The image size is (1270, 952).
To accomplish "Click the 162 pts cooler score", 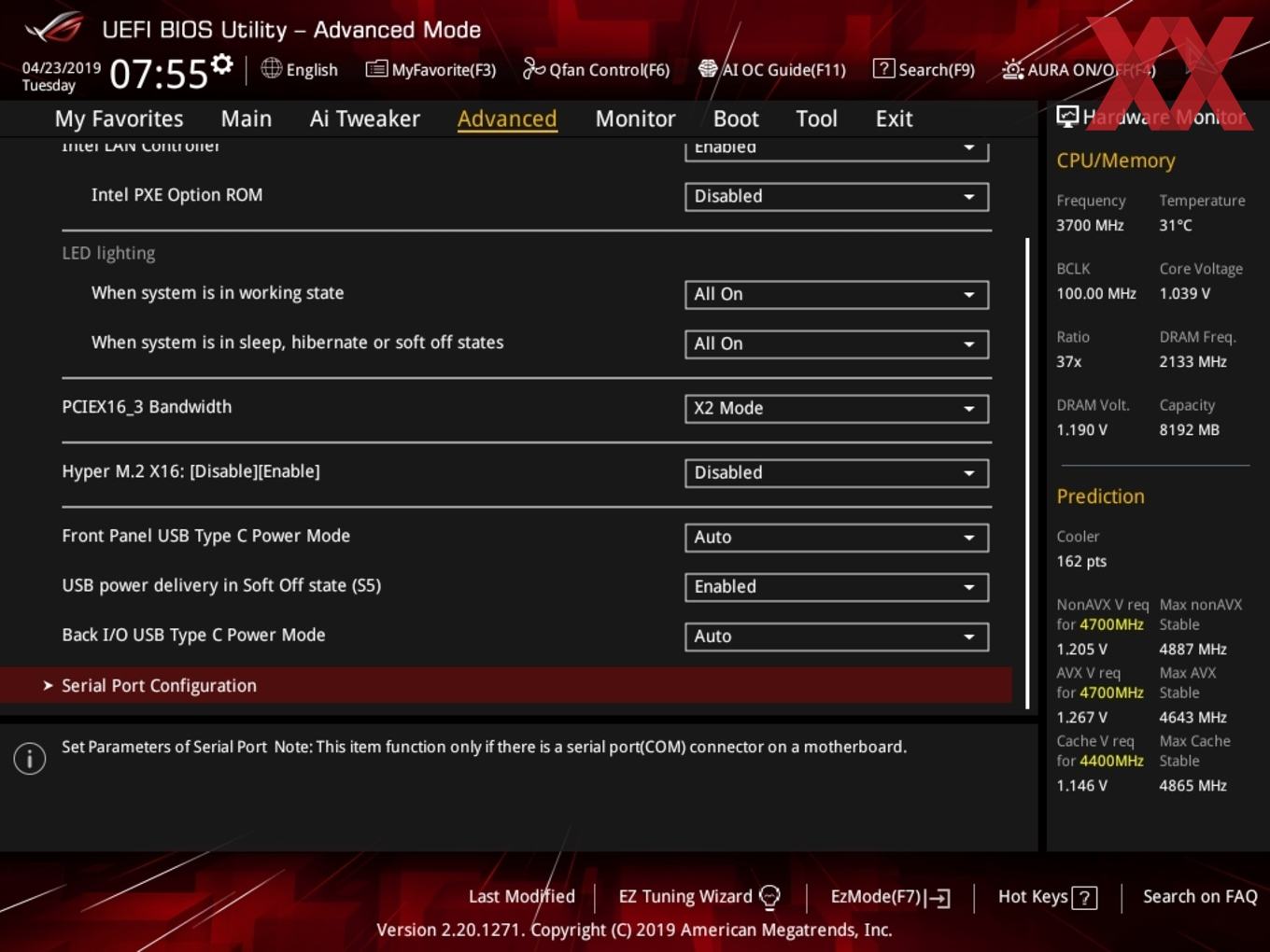I will 1081,561.
